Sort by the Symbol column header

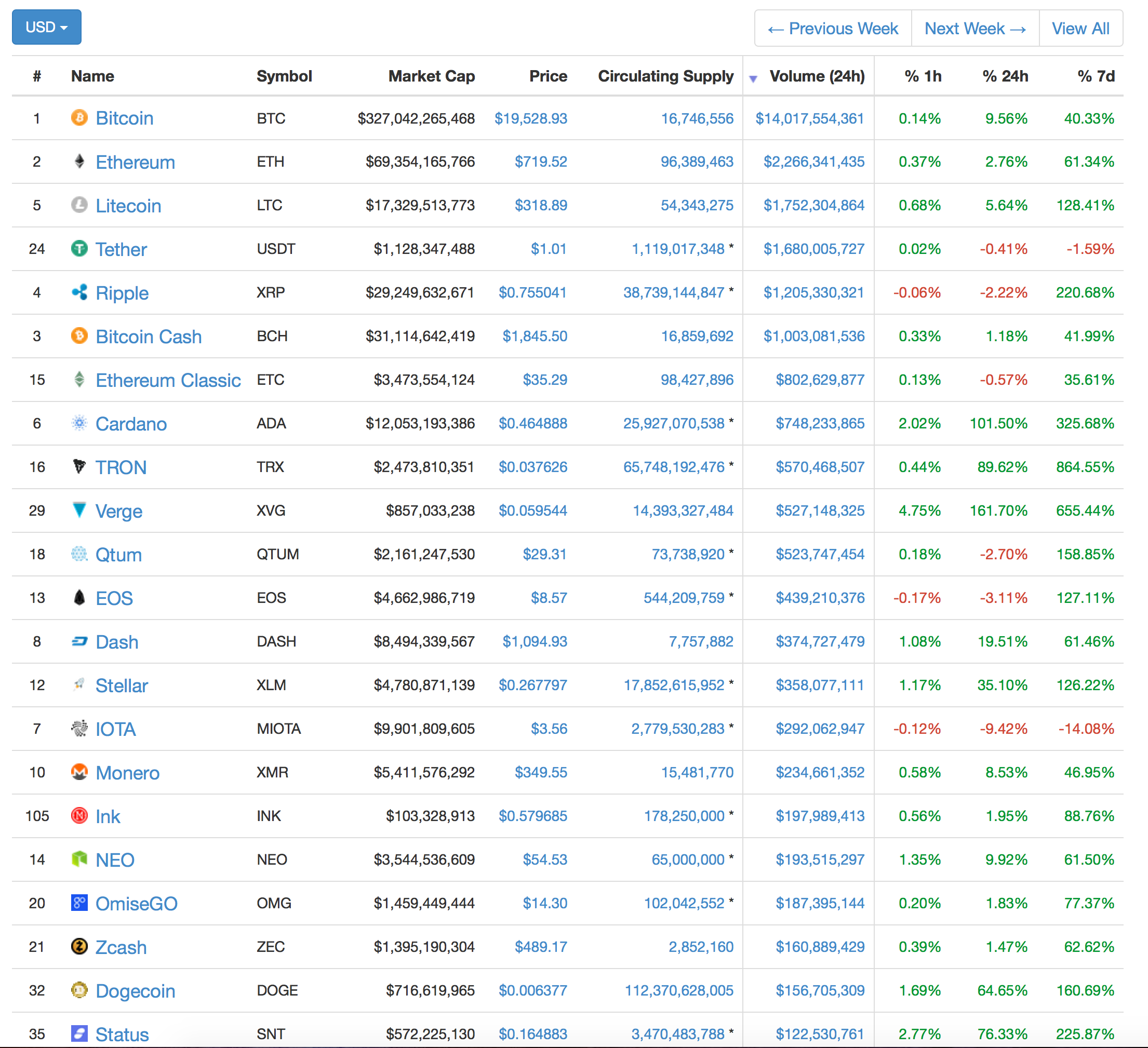point(284,76)
